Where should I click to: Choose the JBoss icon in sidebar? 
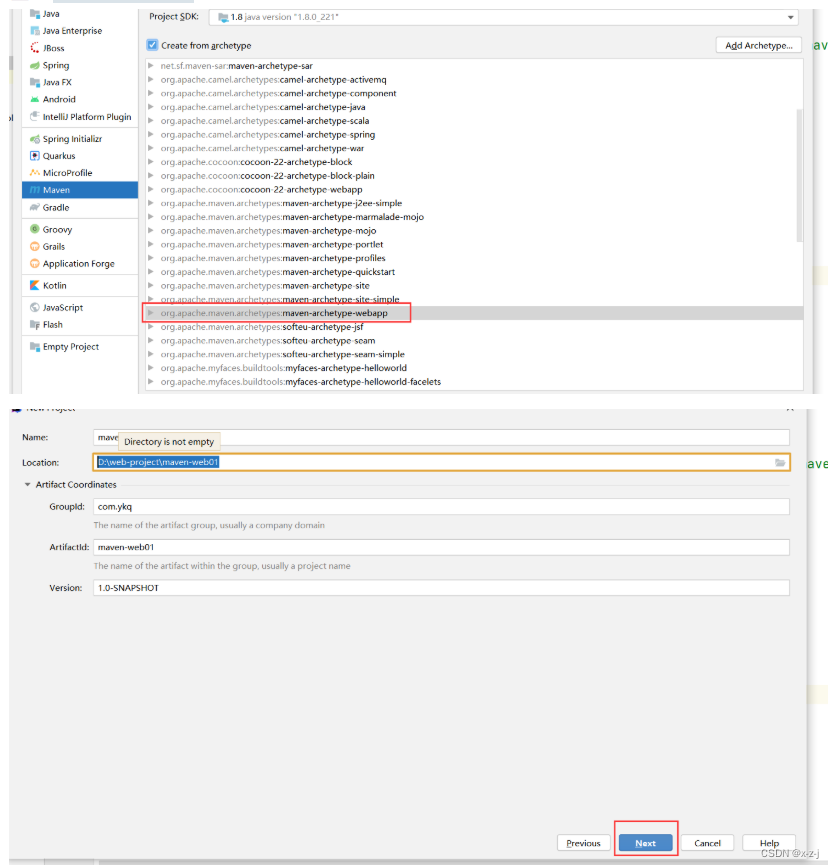tap(35, 48)
